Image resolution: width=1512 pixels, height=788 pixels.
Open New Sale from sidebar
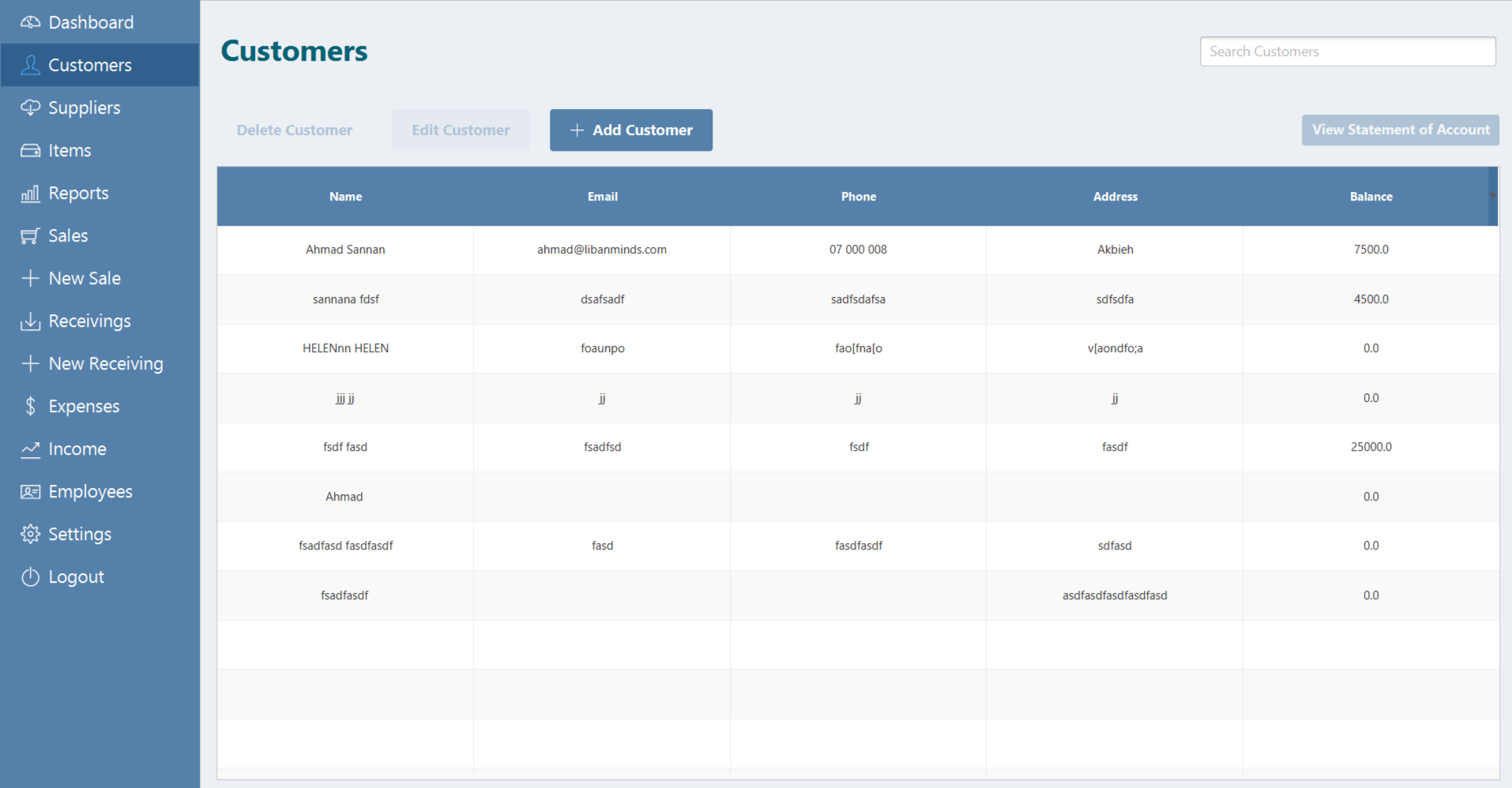[x=84, y=279]
